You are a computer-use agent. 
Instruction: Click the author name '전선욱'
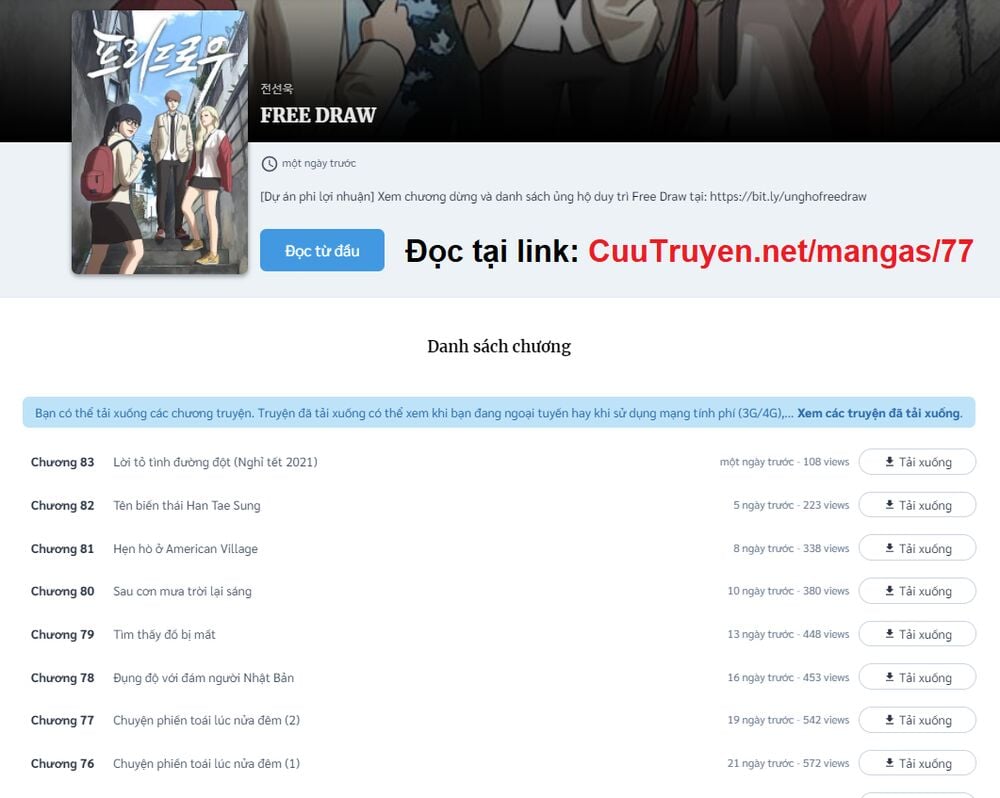pos(276,90)
